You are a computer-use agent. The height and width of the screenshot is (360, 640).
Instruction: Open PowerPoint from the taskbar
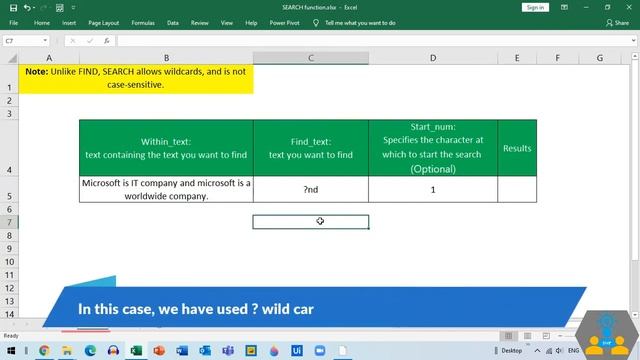click(159, 351)
